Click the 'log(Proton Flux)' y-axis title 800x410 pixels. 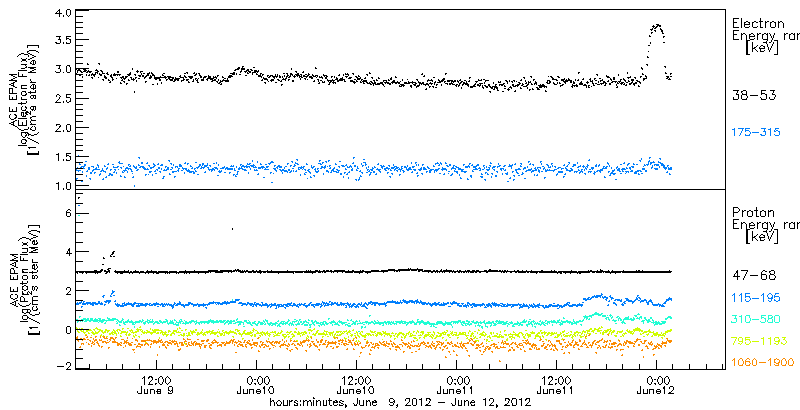point(23,279)
